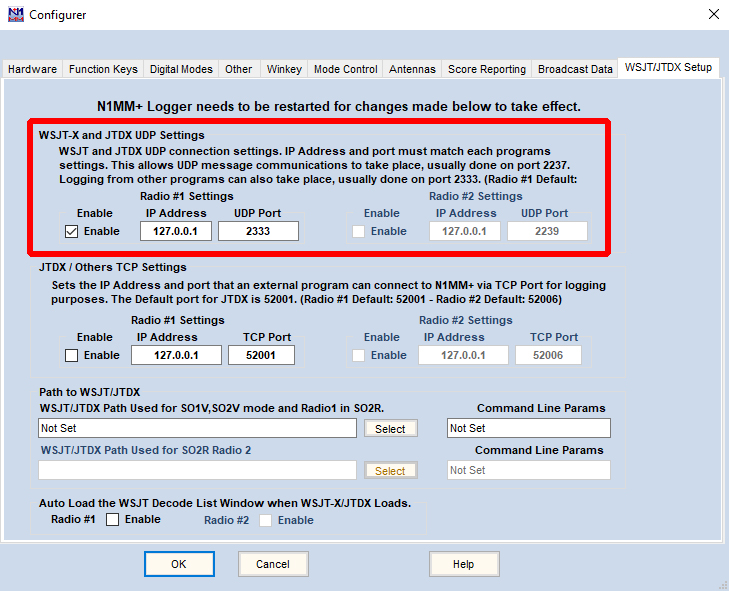Open the Winkey tab
The width and height of the screenshot is (729, 591).
[284, 69]
